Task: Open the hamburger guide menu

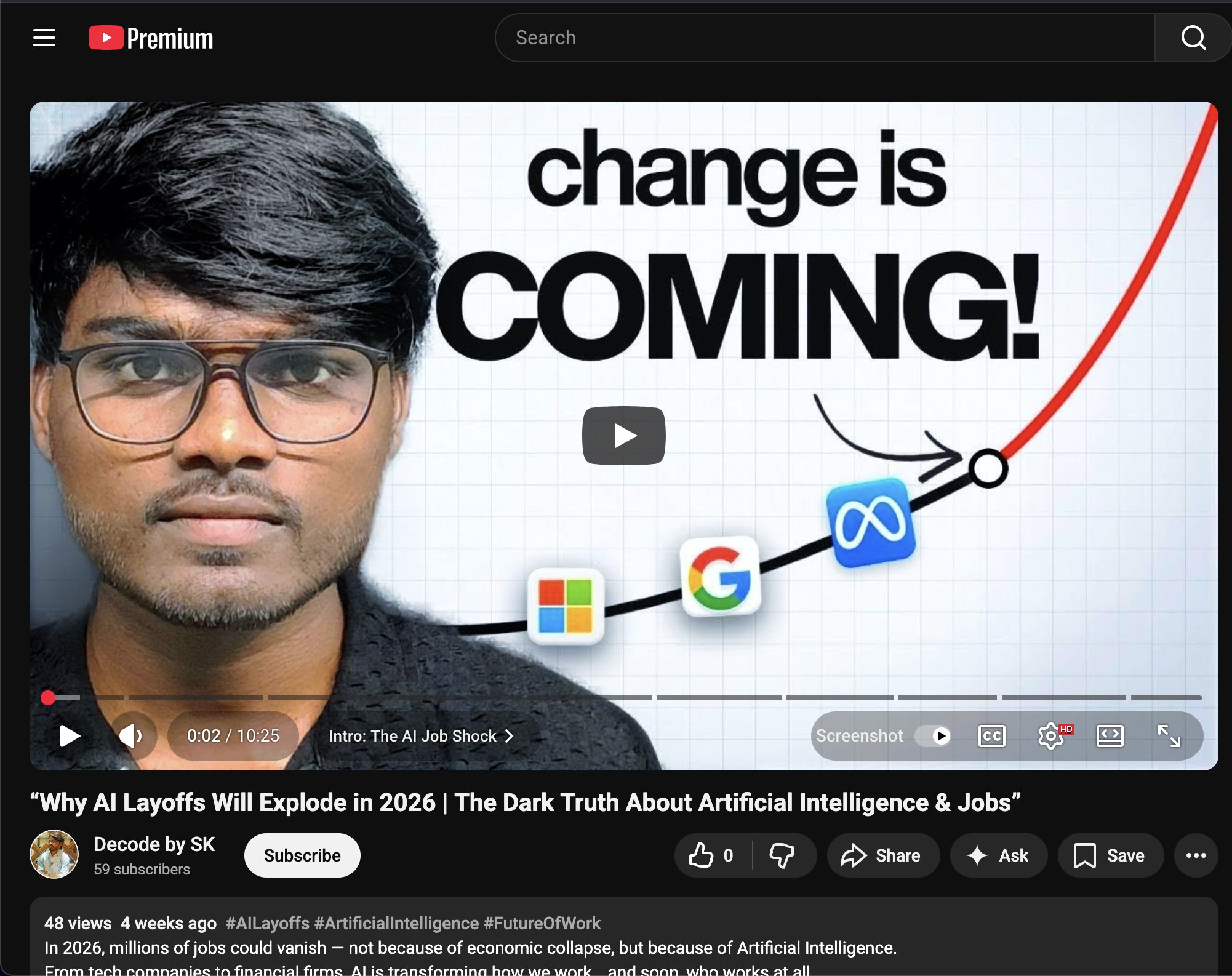Action: (x=44, y=38)
